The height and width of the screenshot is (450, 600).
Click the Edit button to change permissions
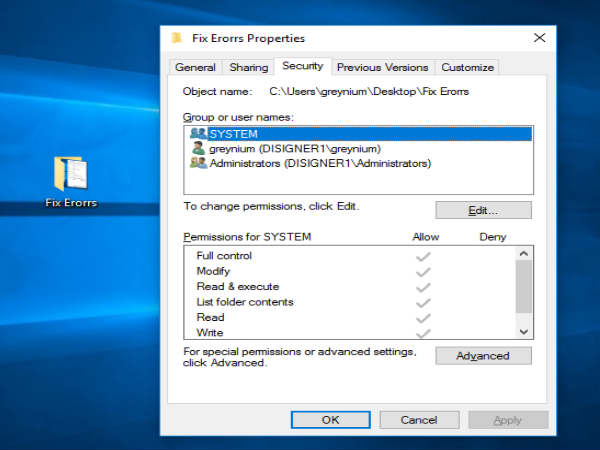483,210
